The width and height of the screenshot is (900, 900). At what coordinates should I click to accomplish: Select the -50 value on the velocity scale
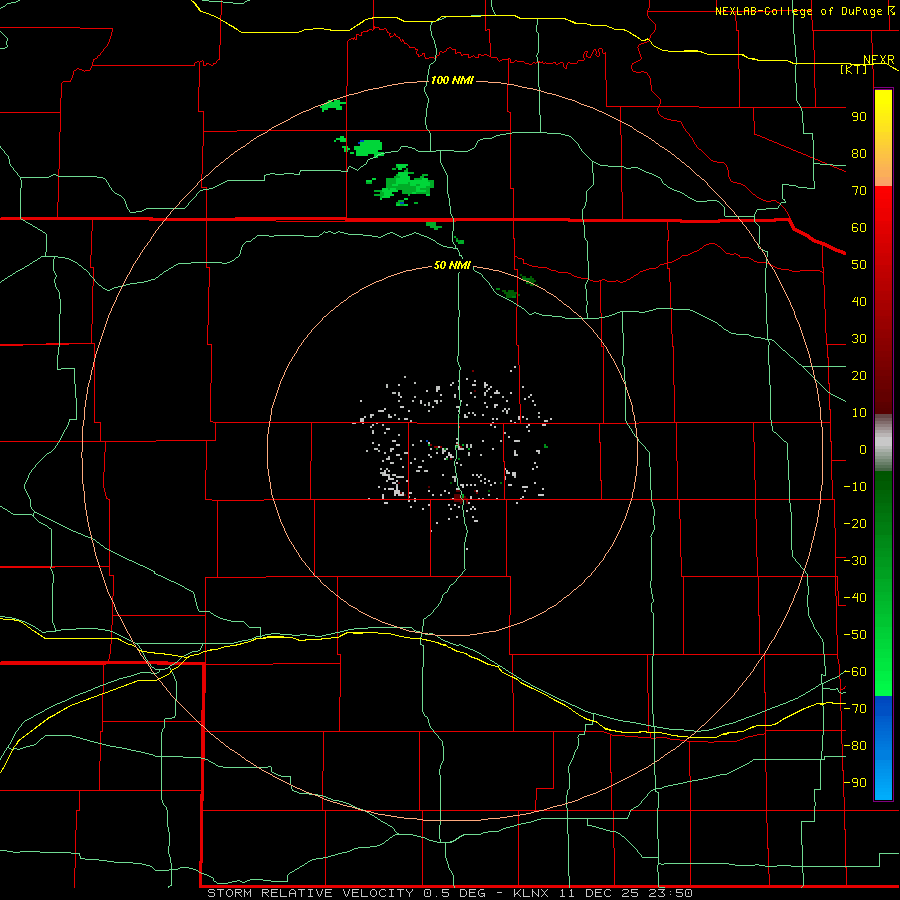[855, 635]
